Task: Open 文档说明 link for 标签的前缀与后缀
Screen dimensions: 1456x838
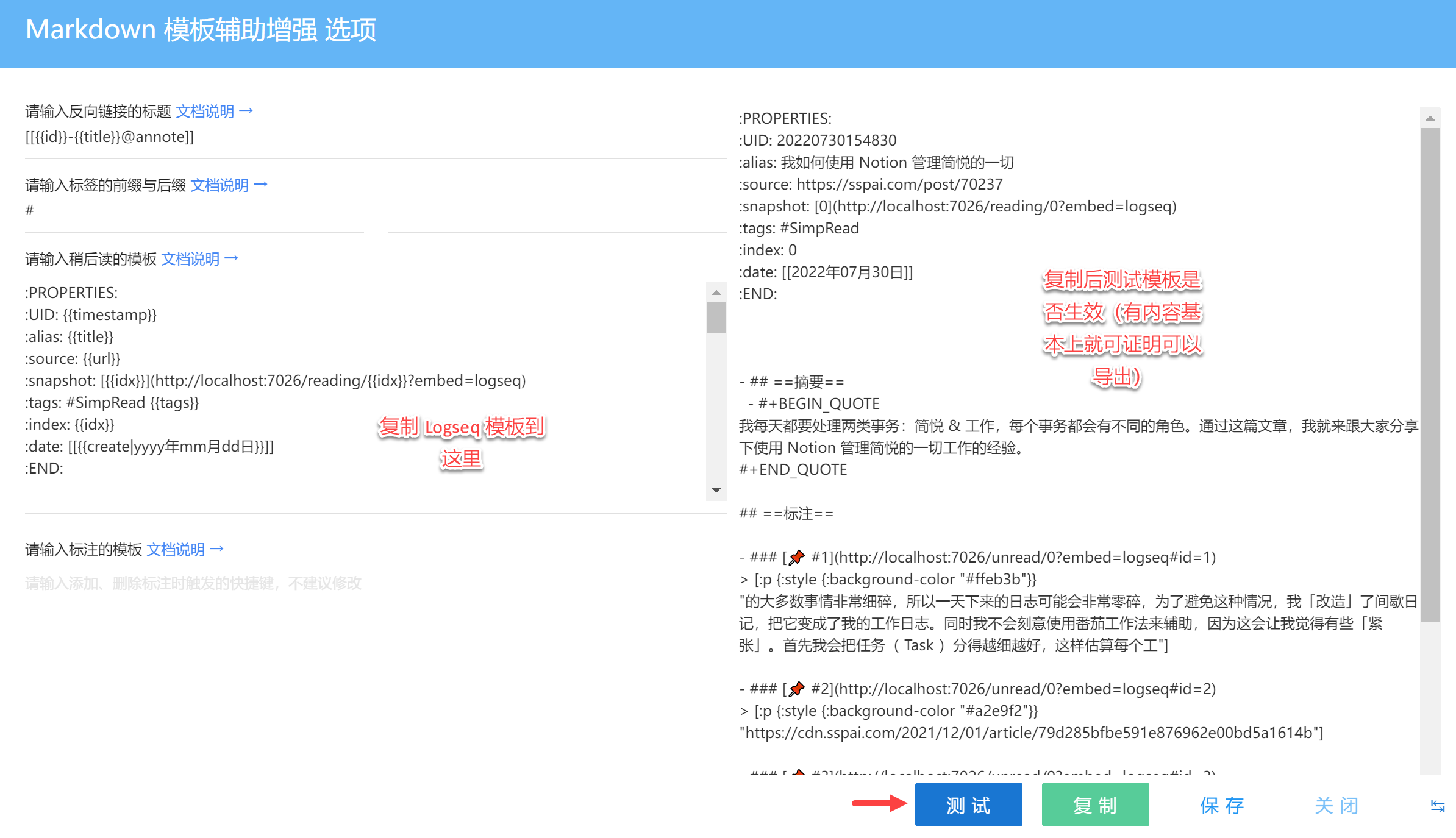Action: (229, 185)
